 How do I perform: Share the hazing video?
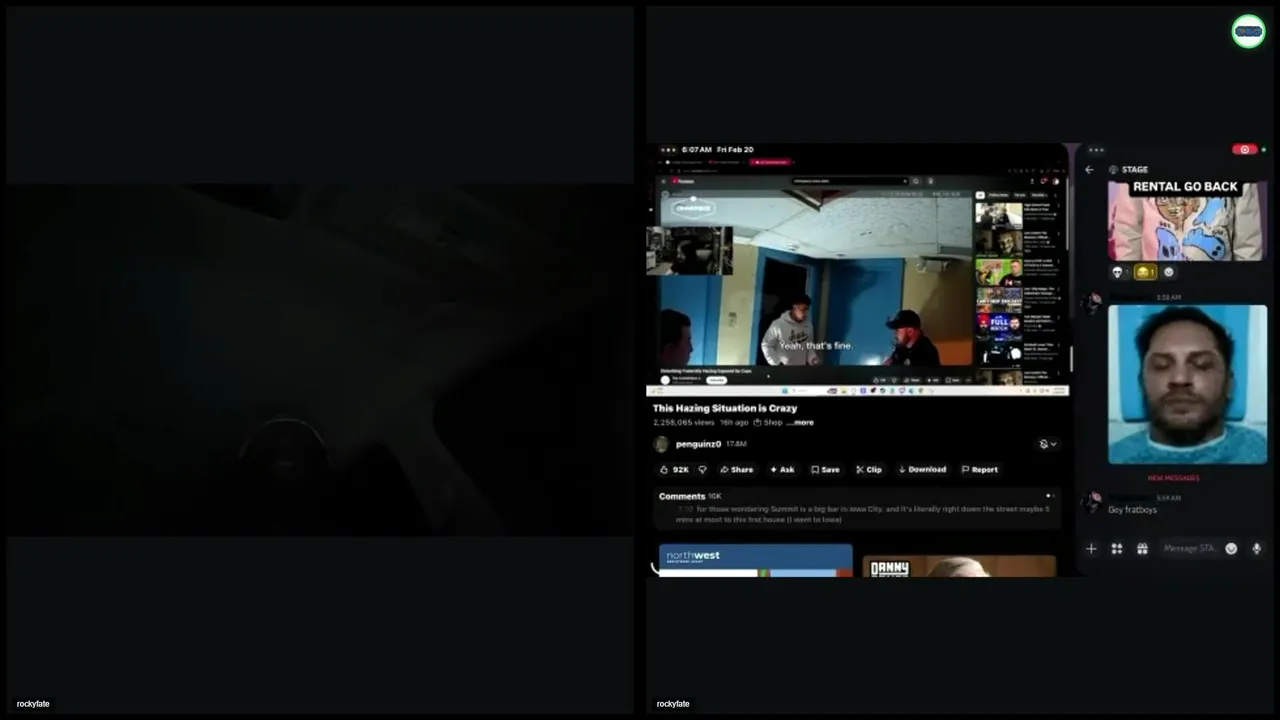(x=736, y=469)
